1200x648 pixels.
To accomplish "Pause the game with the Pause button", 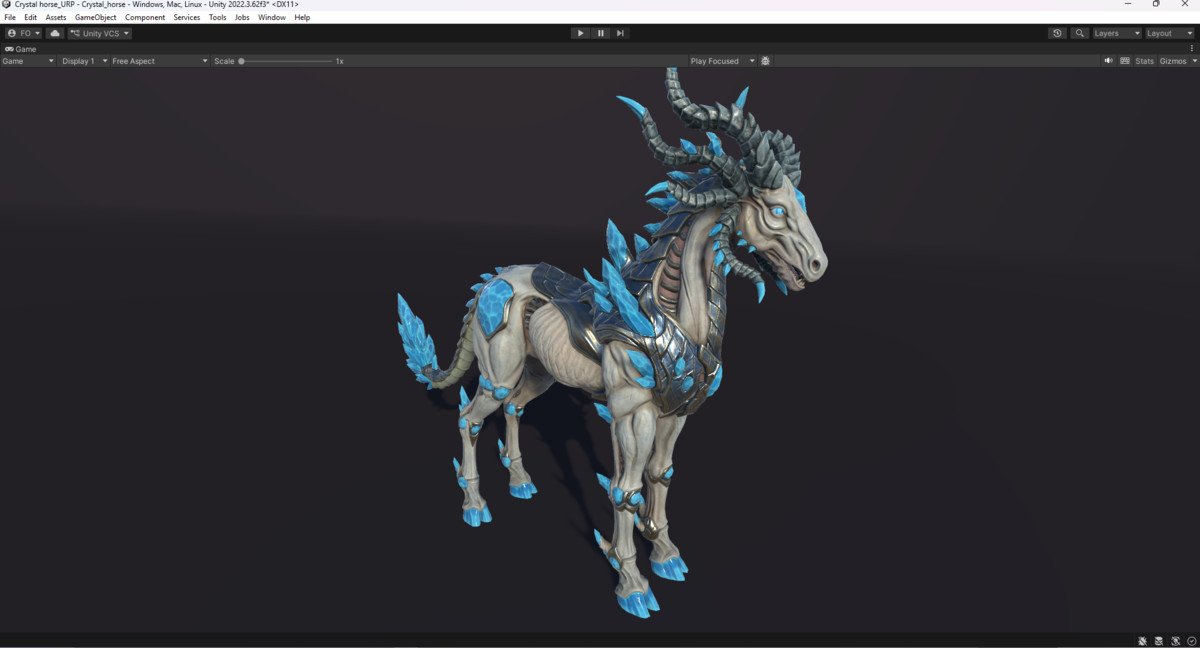I will pyautogui.click(x=600, y=33).
